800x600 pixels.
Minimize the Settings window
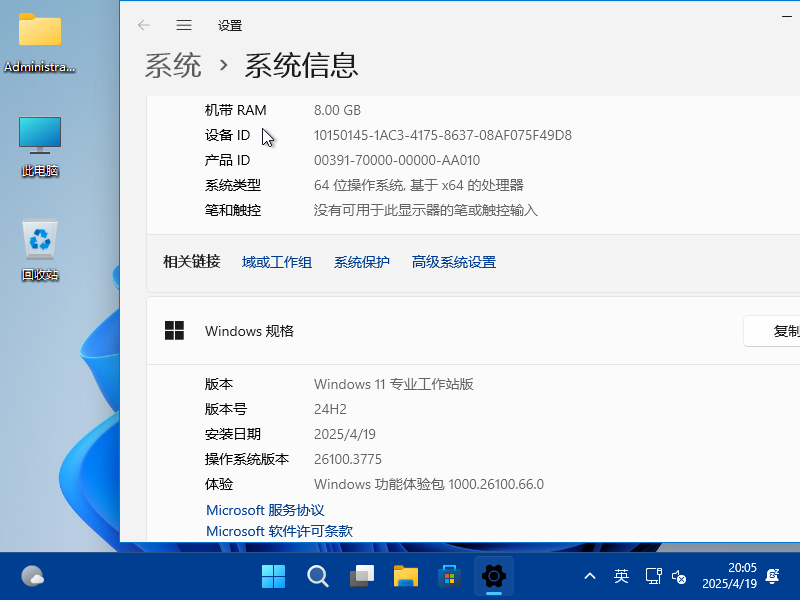(786, 16)
